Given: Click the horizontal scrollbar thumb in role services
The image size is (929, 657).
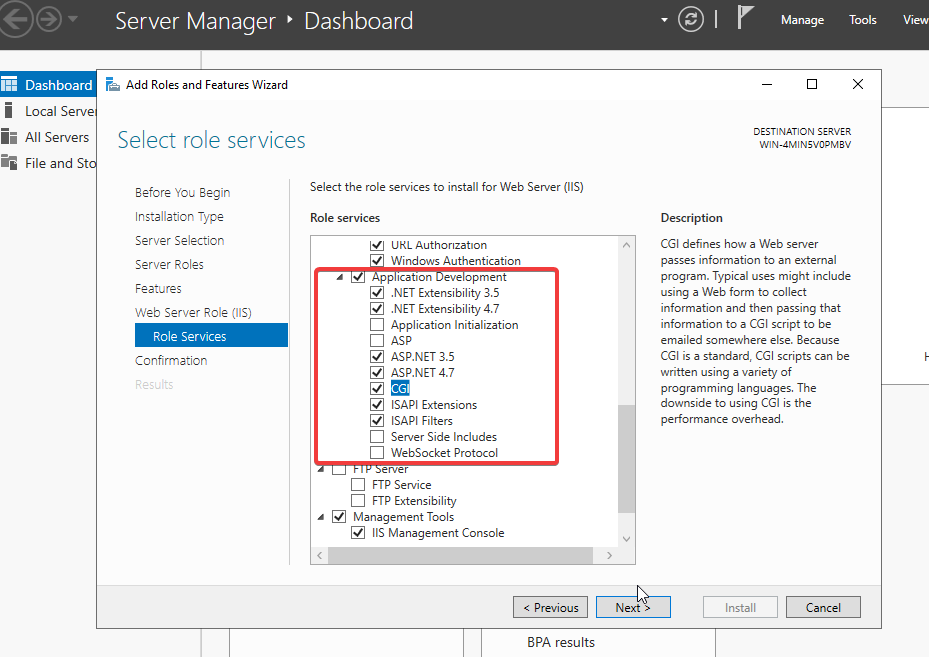Looking at the screenshot, I should [x=460, y=556].
